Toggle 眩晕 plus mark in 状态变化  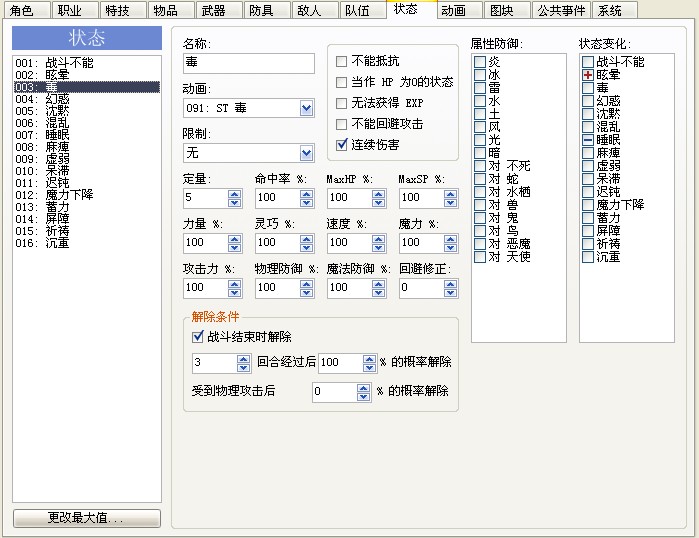pos(588,75)
